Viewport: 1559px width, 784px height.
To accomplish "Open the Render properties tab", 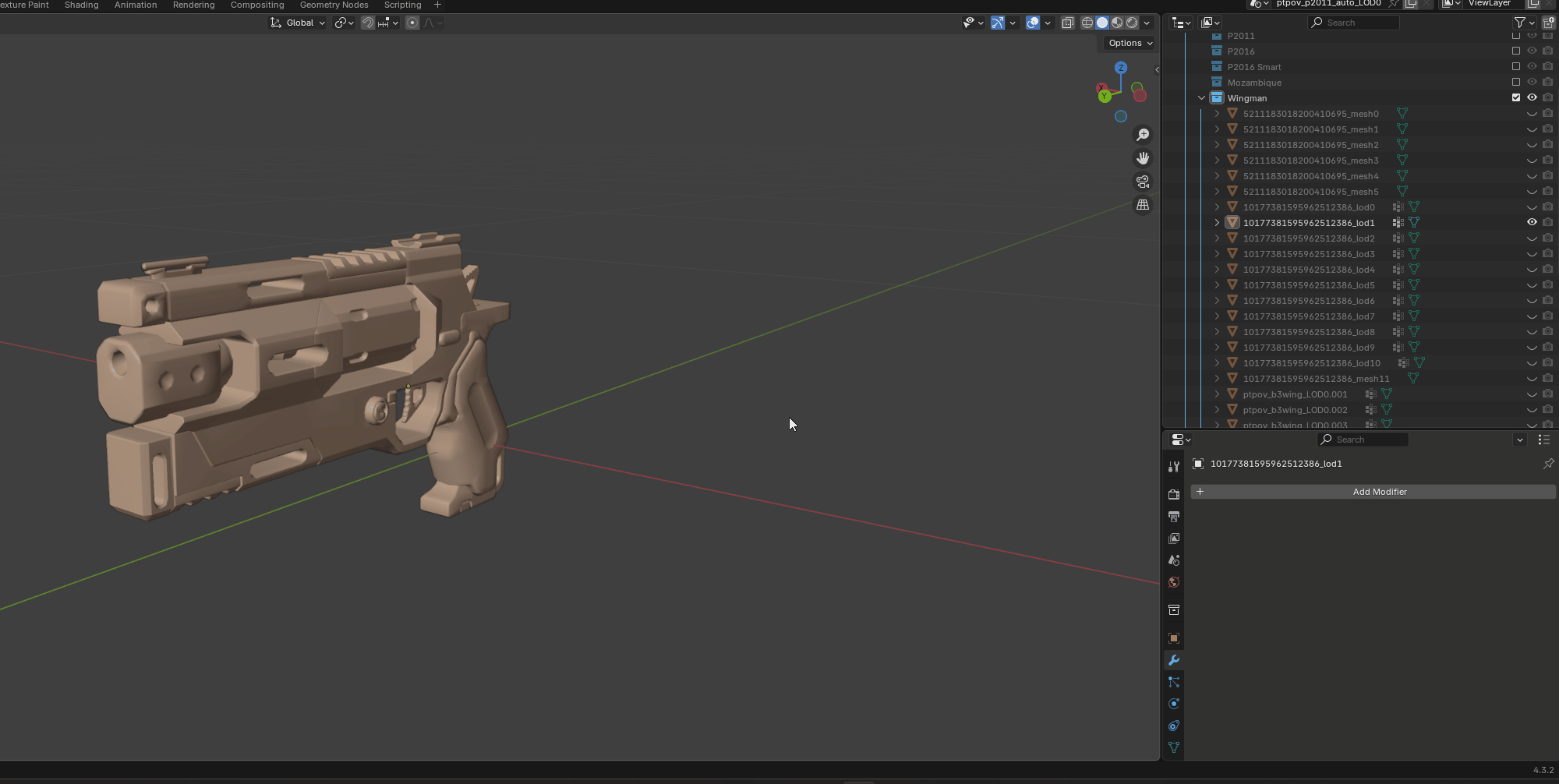I will click(x=1174, y=494).
